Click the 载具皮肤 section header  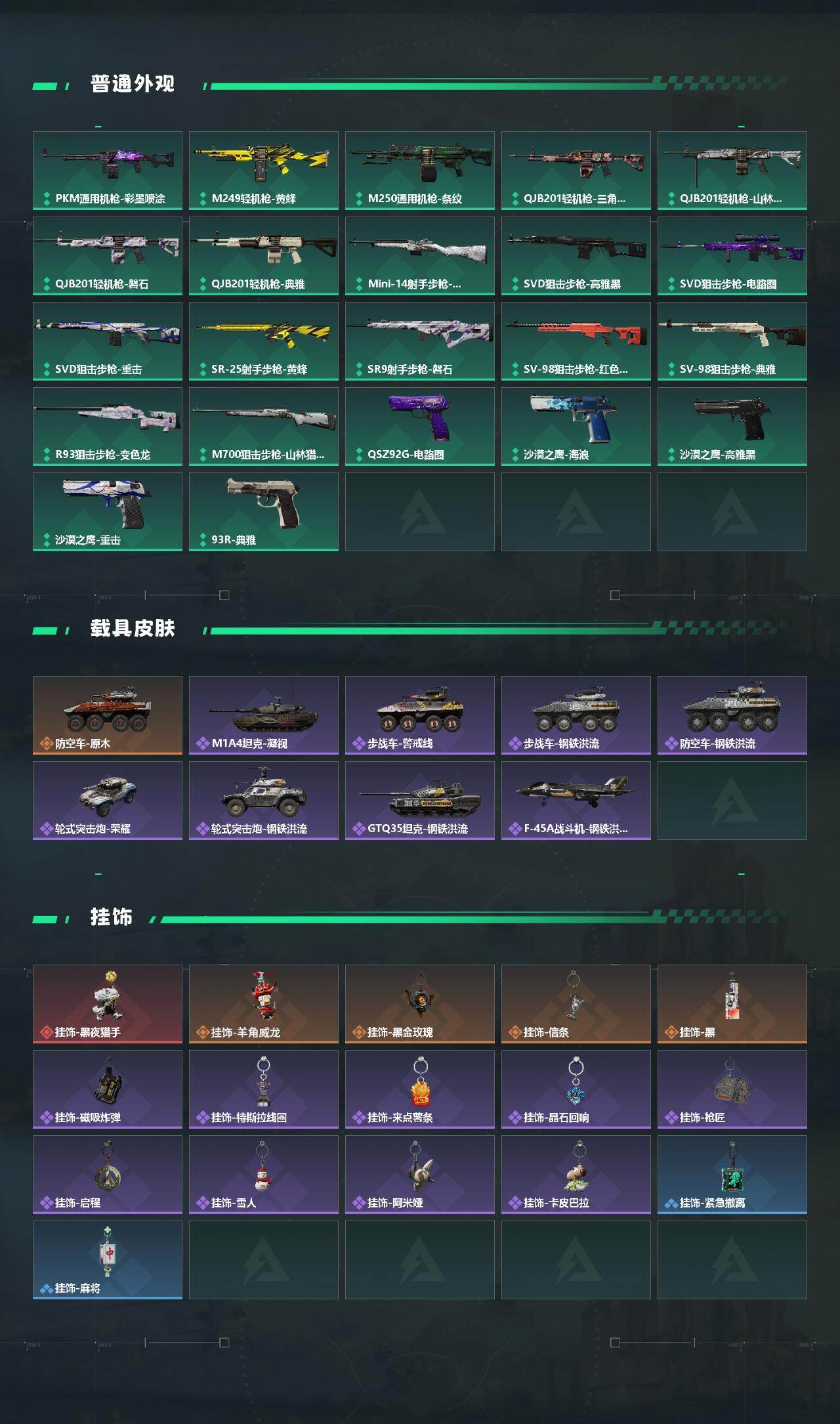(133, 629)
